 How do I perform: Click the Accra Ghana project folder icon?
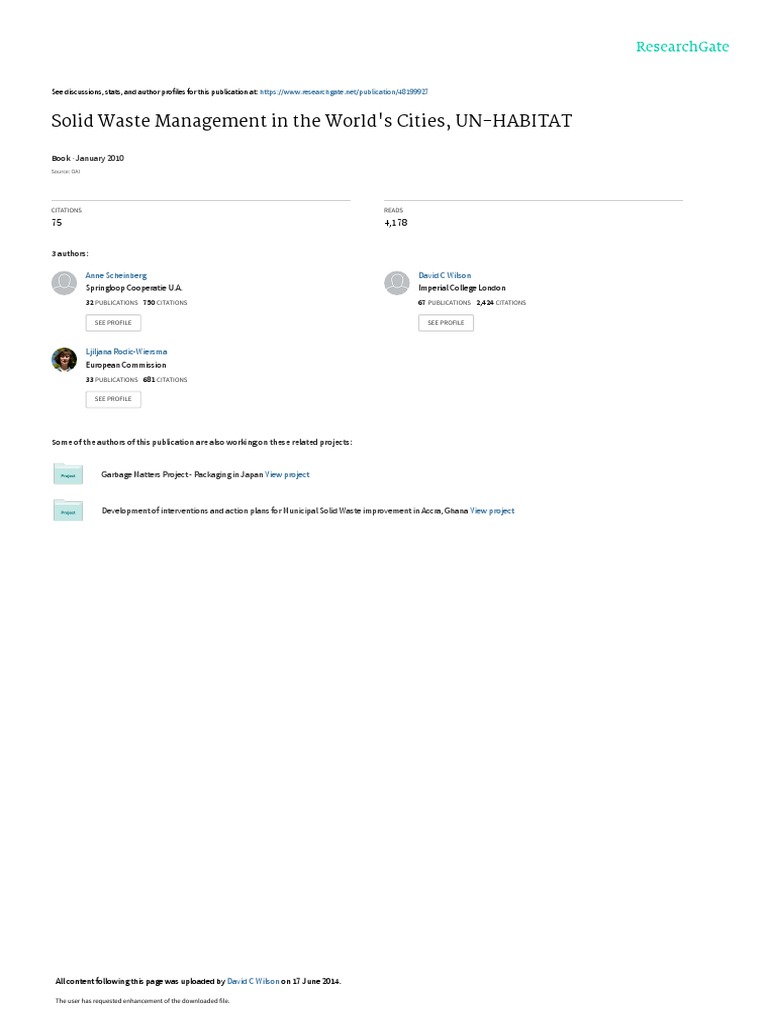[x=68, y=511]
